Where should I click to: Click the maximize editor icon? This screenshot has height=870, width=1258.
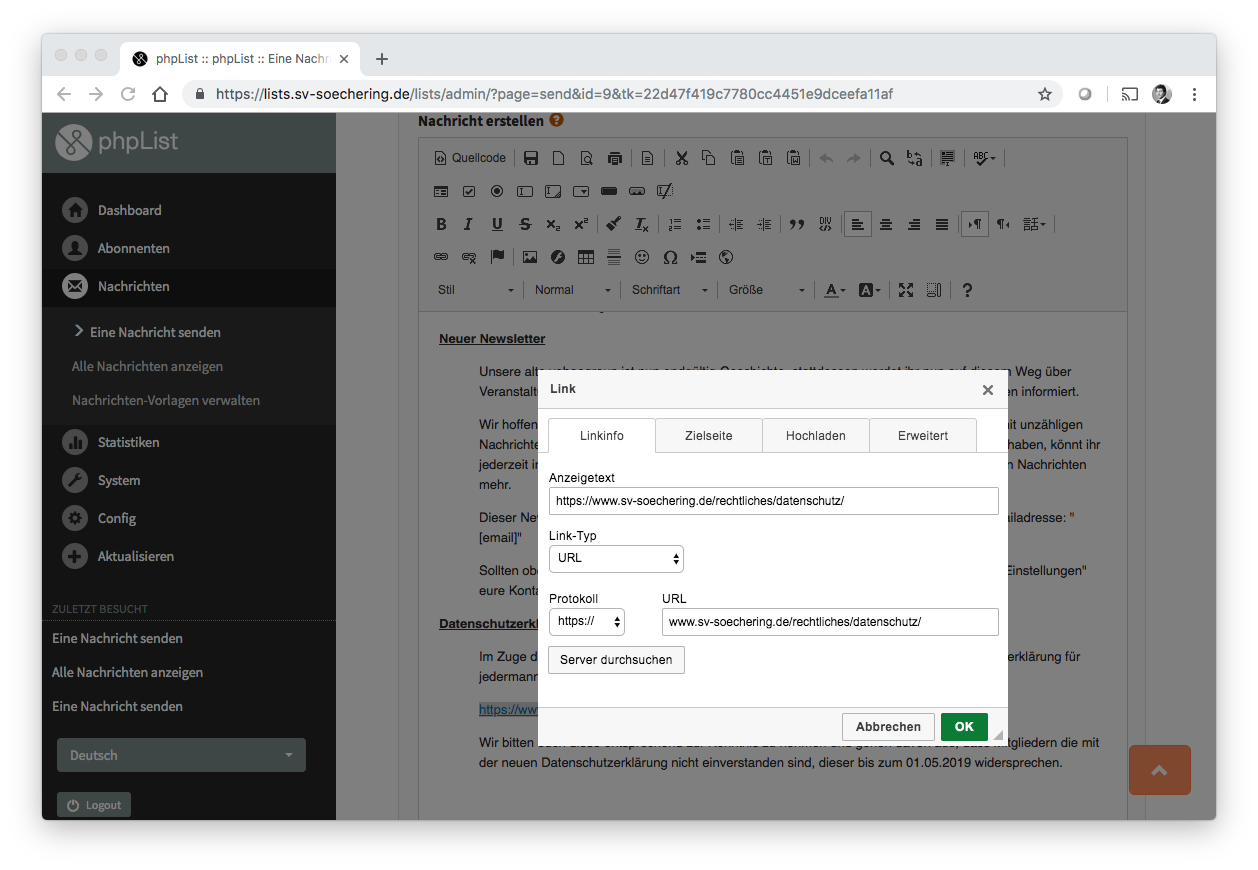coord(906,290)
